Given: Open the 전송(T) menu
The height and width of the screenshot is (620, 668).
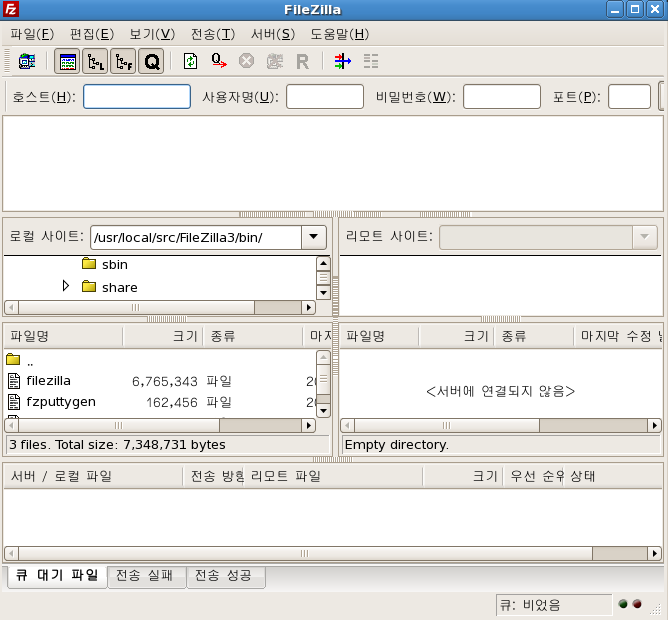Looking at the screenshot, I should click(x=213, y=34).
